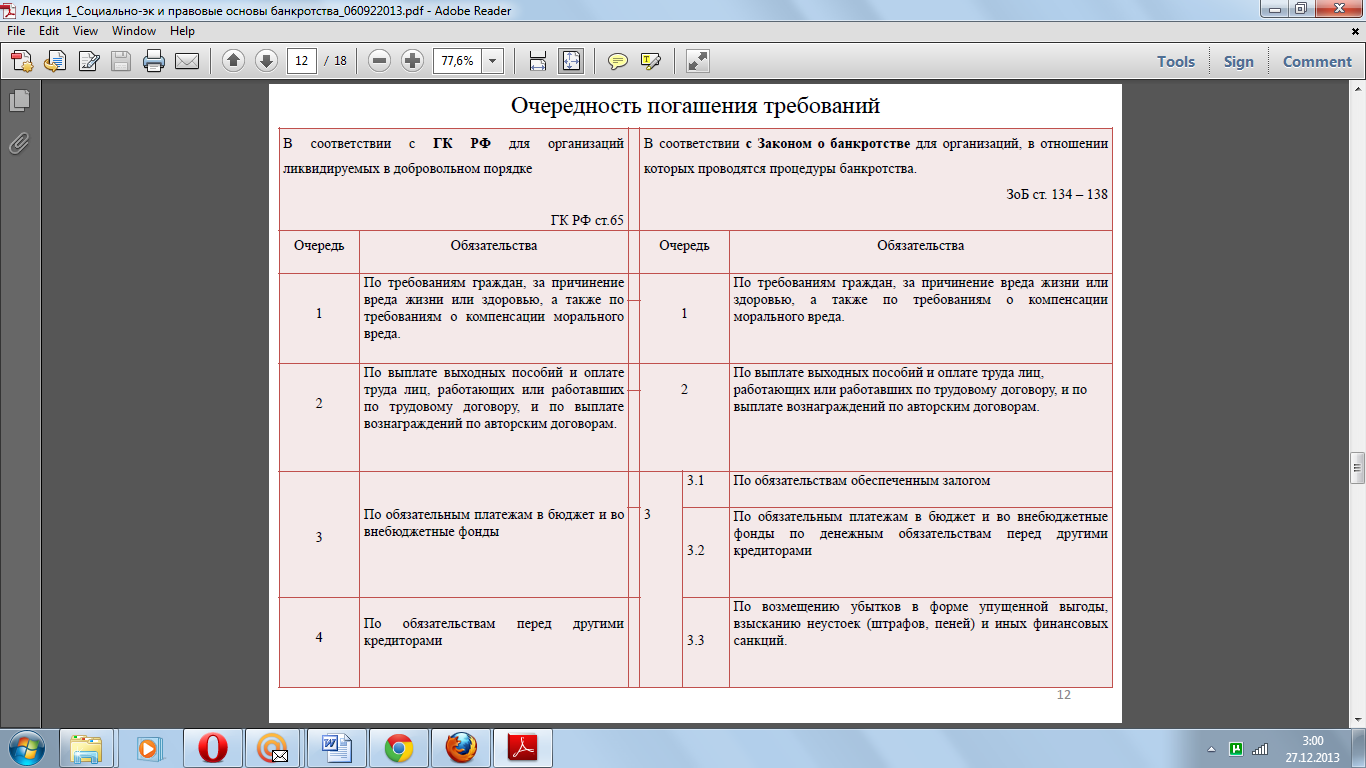Toggle read mode with the expand arrows icon

point(698,61)
